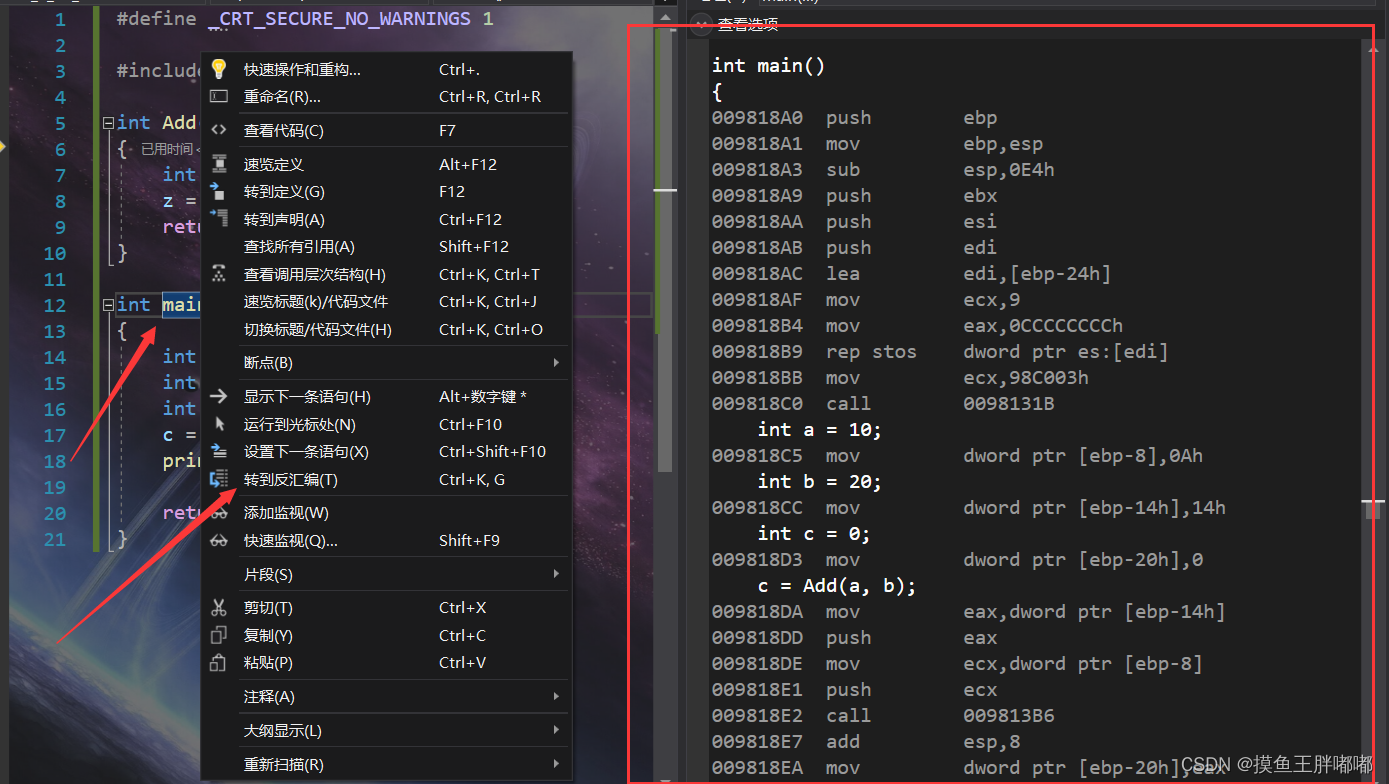Click line number 20 in the editor gutter

click(x=55, y=513)
